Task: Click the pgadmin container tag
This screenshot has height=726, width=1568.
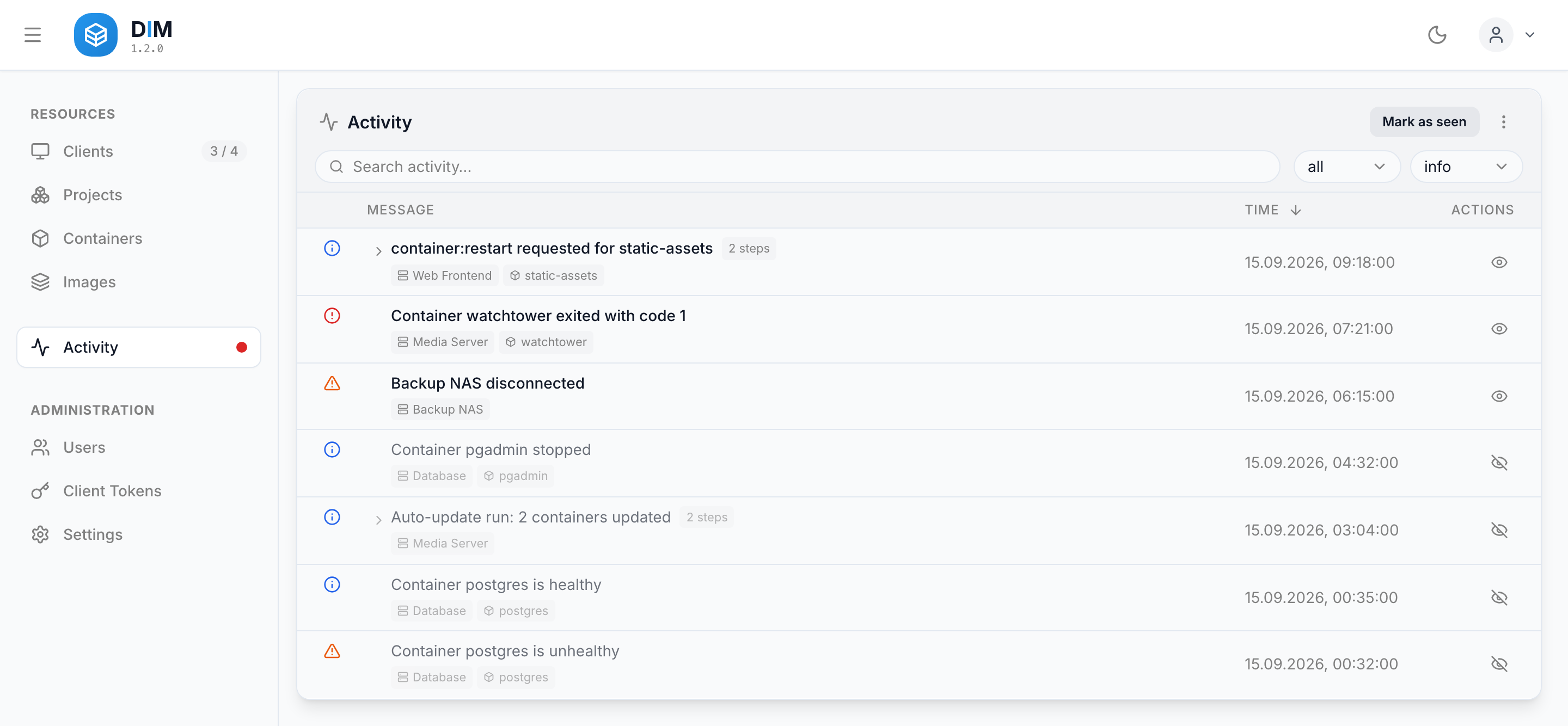Action: coord(516,476)
